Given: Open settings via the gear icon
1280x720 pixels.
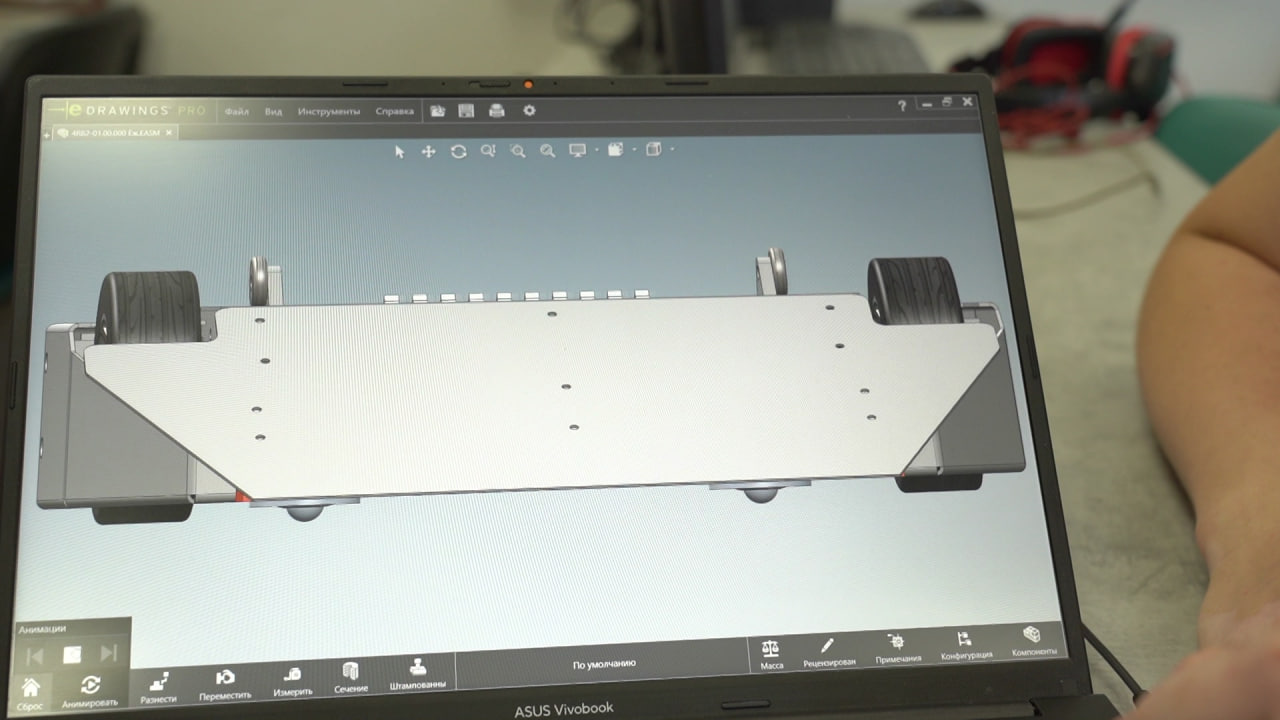Looking at the screenshot, I should point(529,111).
